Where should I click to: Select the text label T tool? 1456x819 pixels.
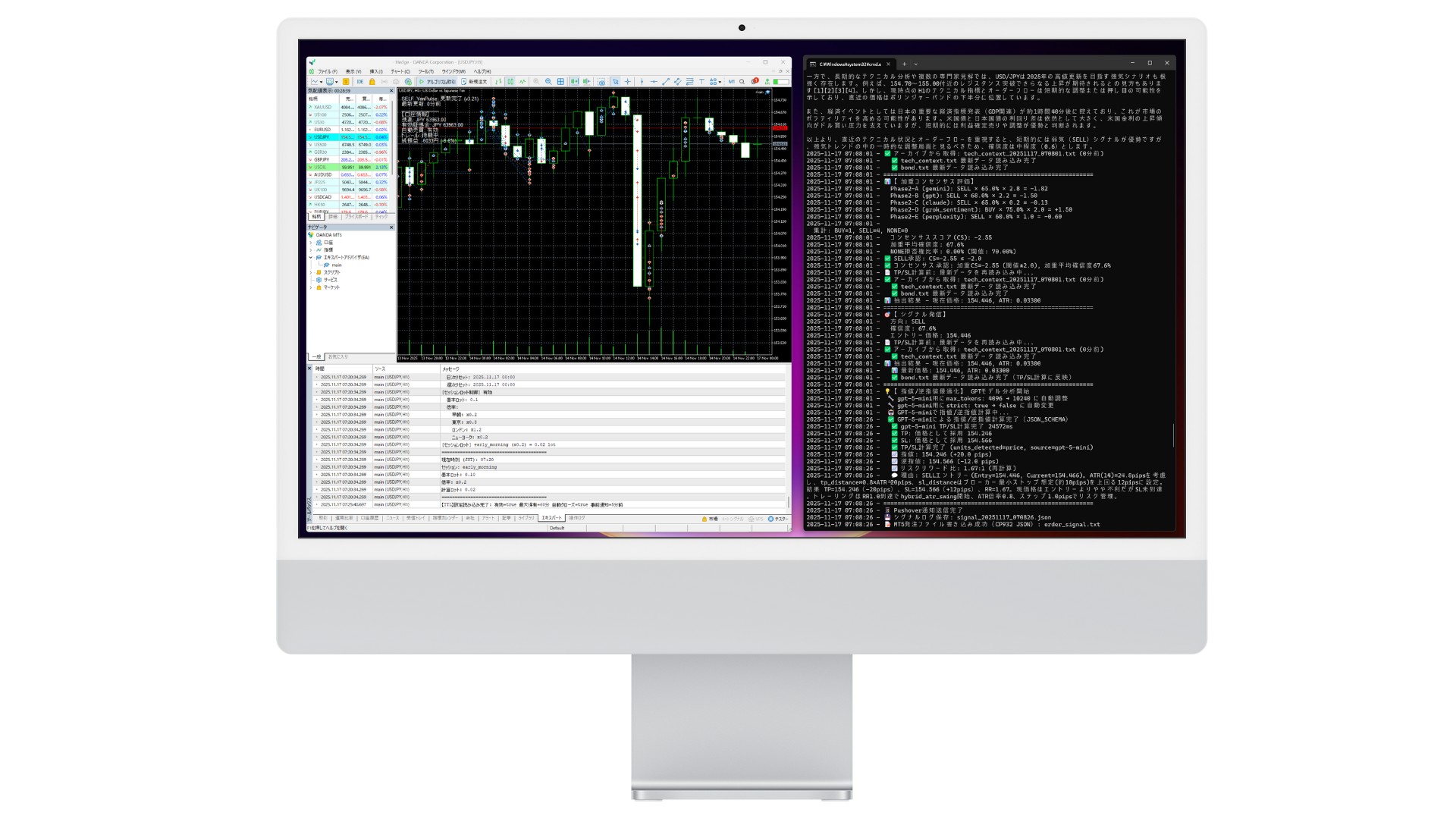coord(701,81)
